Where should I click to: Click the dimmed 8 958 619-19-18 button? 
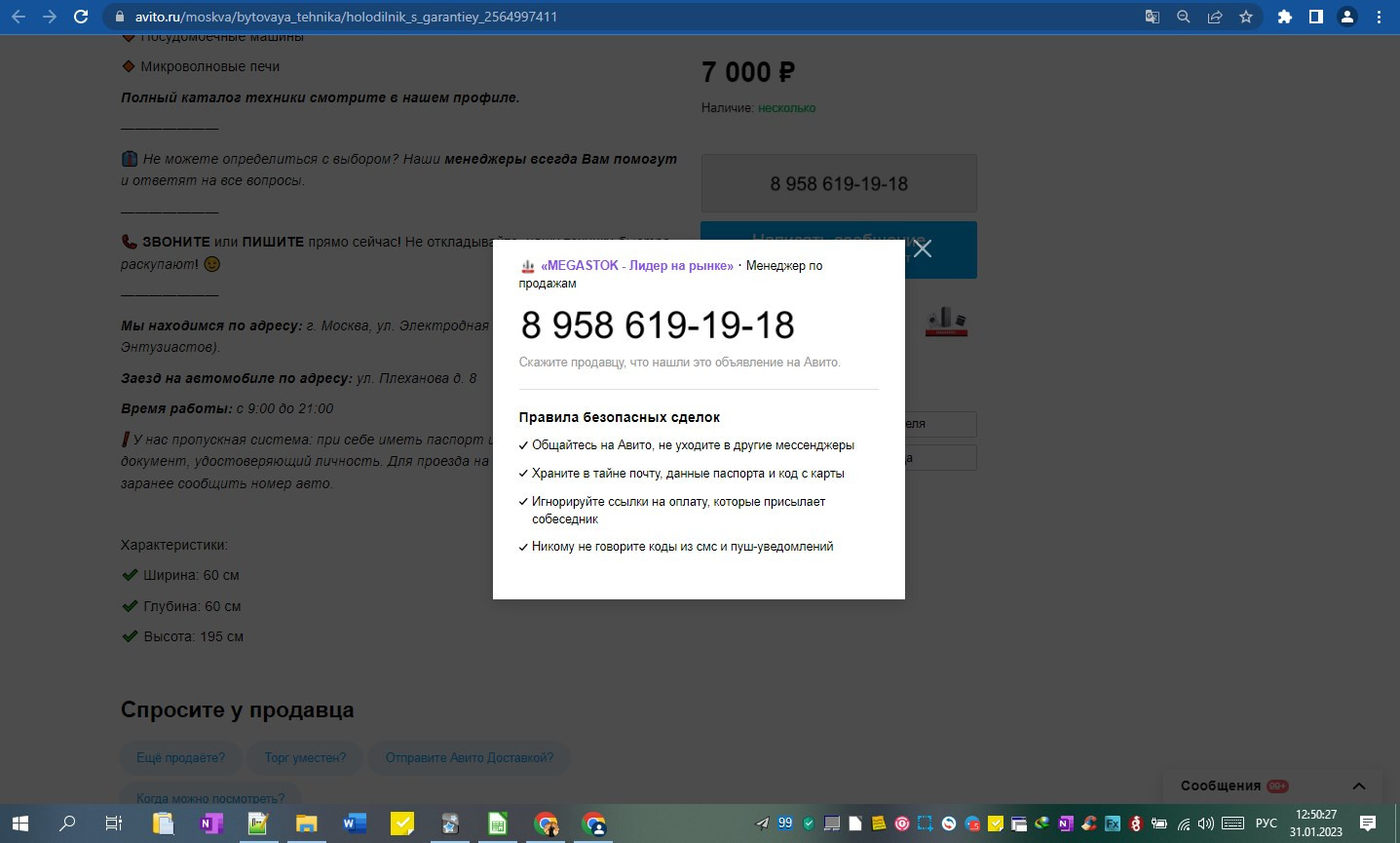point(839,183)
